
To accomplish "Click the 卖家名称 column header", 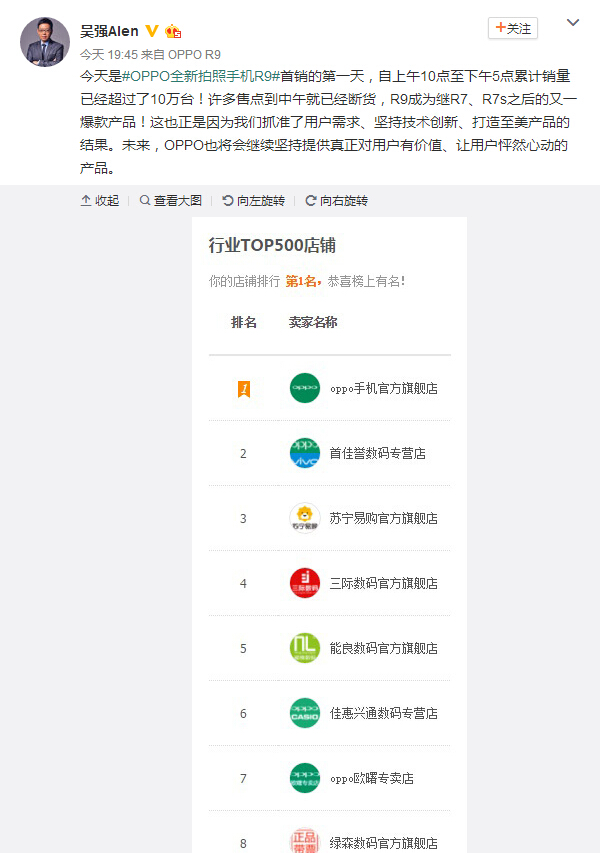I will [x=313, y=322].
